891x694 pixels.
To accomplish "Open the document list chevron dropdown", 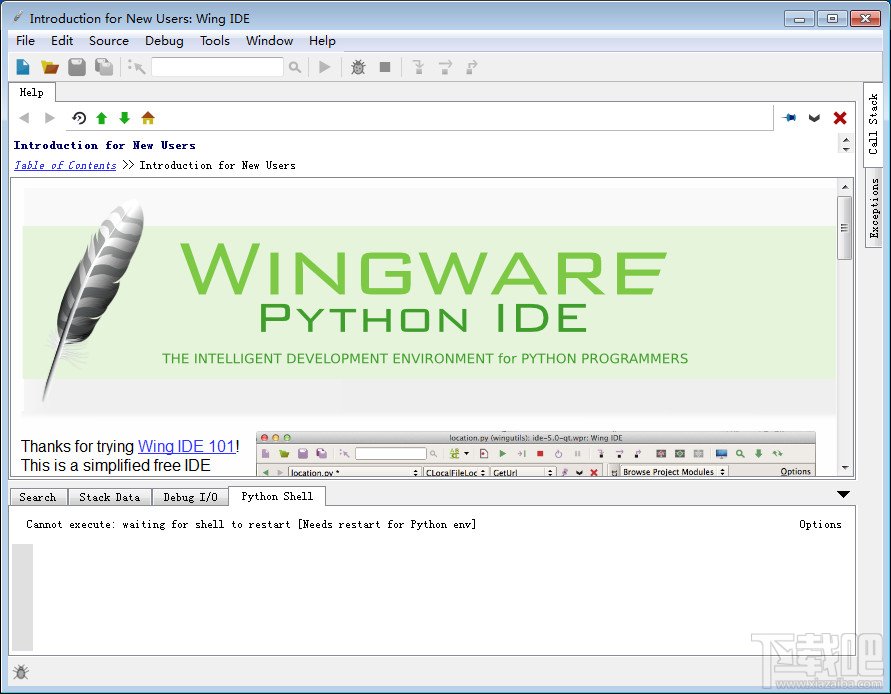I will [x=815, y=118].
